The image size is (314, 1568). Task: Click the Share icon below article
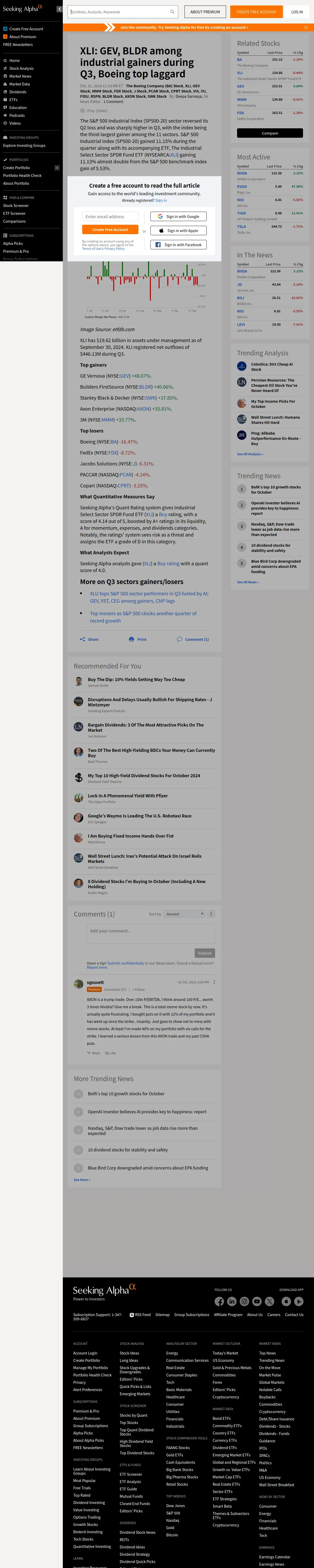(x=89, y=639)
